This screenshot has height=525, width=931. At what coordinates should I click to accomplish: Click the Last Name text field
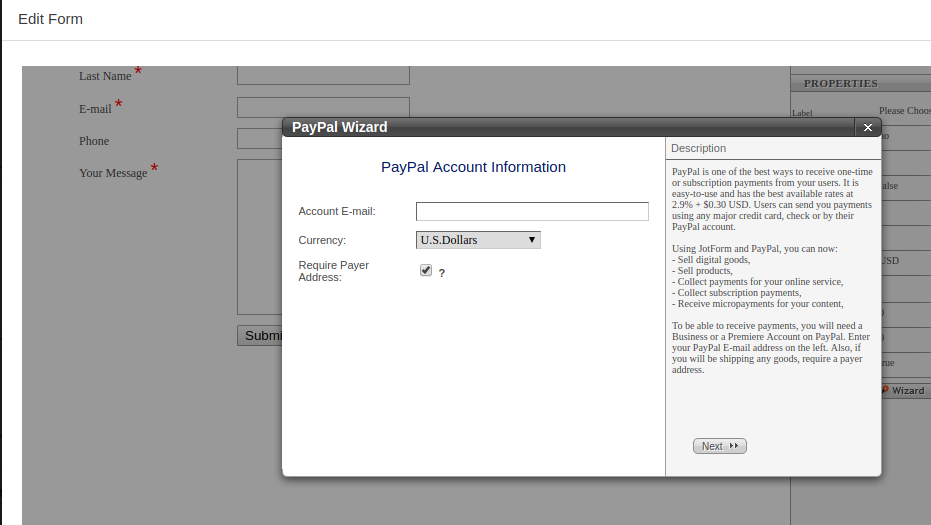click(x=323, y=75)
